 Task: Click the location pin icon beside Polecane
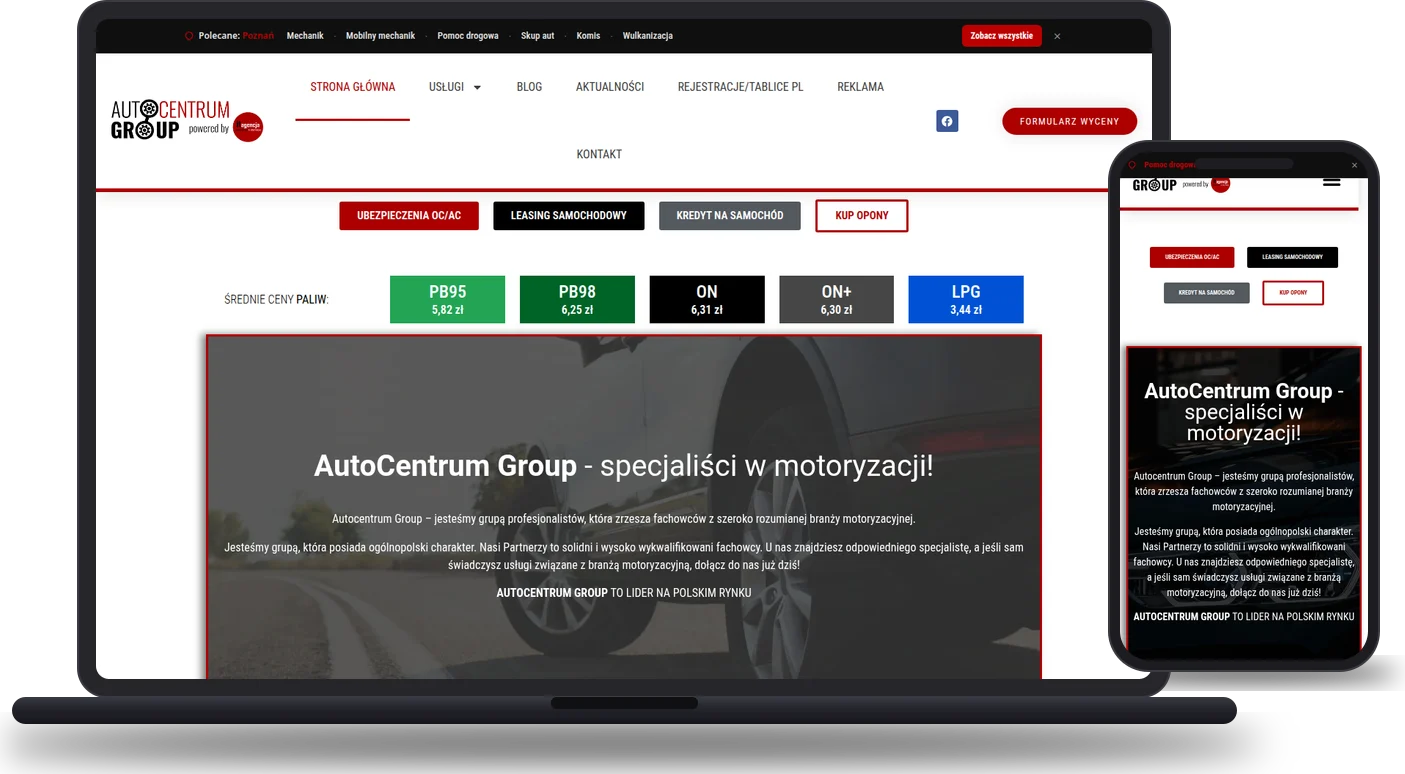tap(188, 36)
